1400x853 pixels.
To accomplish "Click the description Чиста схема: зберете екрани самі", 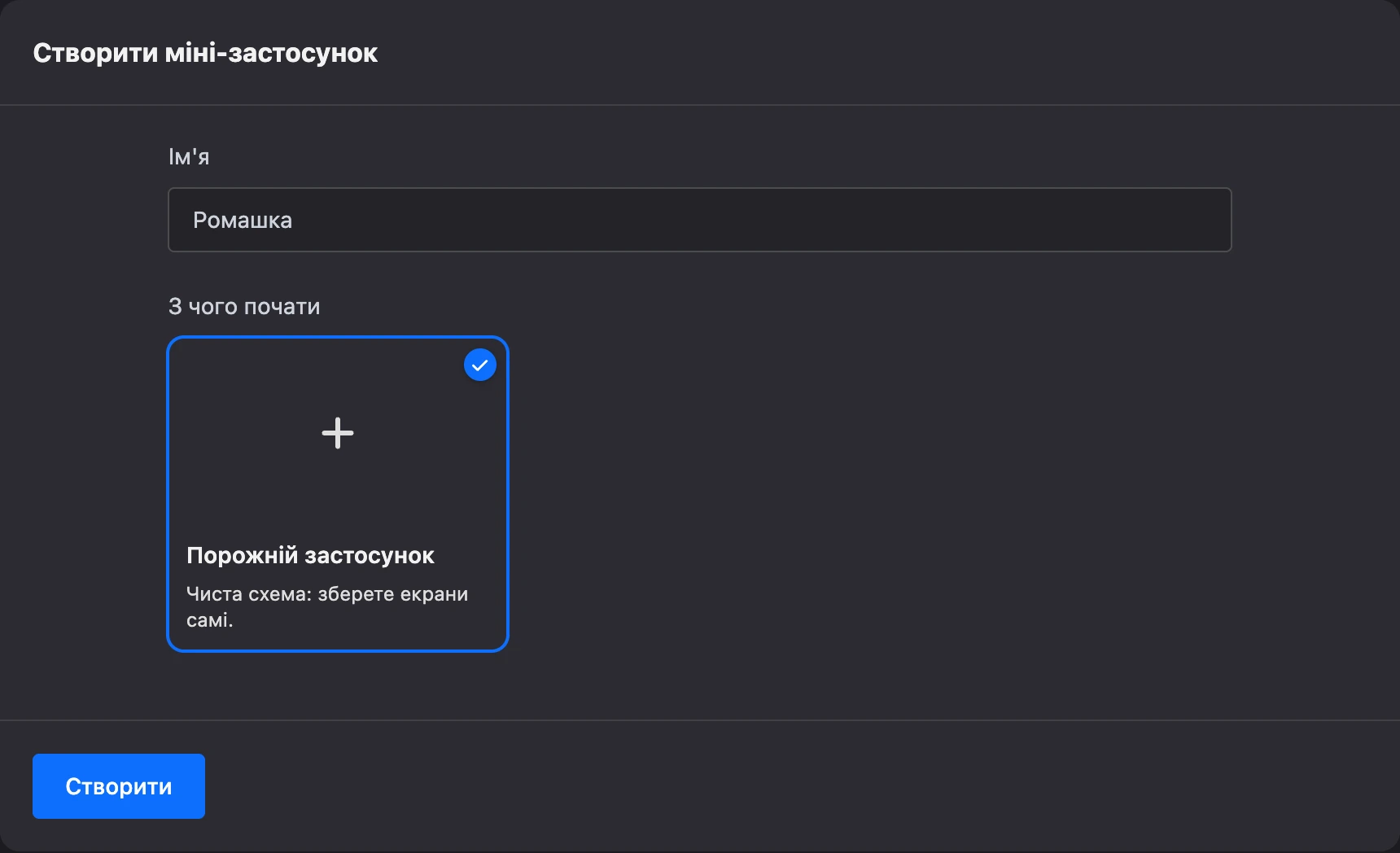I will coord(327,606).
